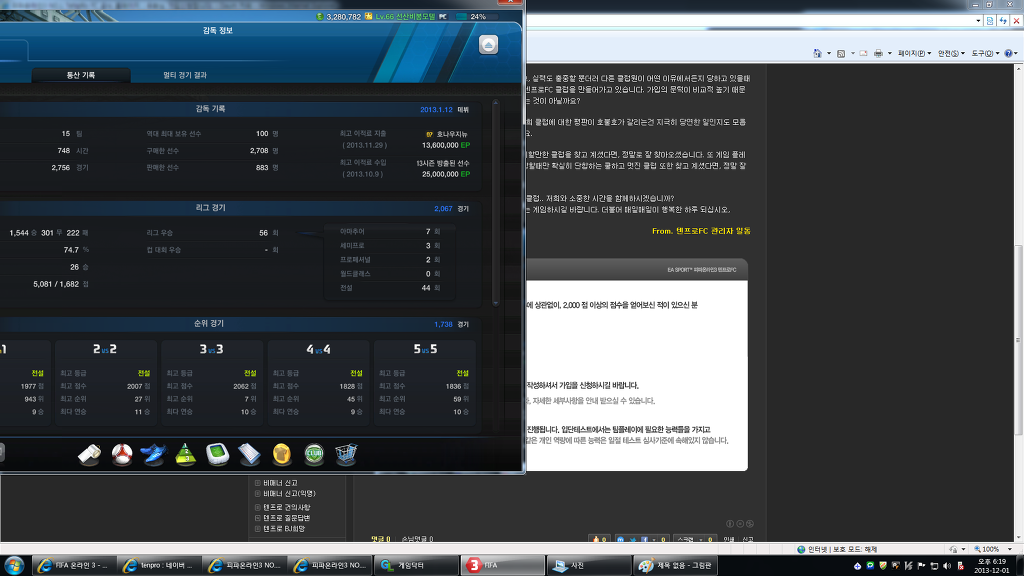Image resolution: width=1024 pixels, height=576 pixels.
Task: Open the 텐프로 건의사항 board link
Action: tap(287, 507)
